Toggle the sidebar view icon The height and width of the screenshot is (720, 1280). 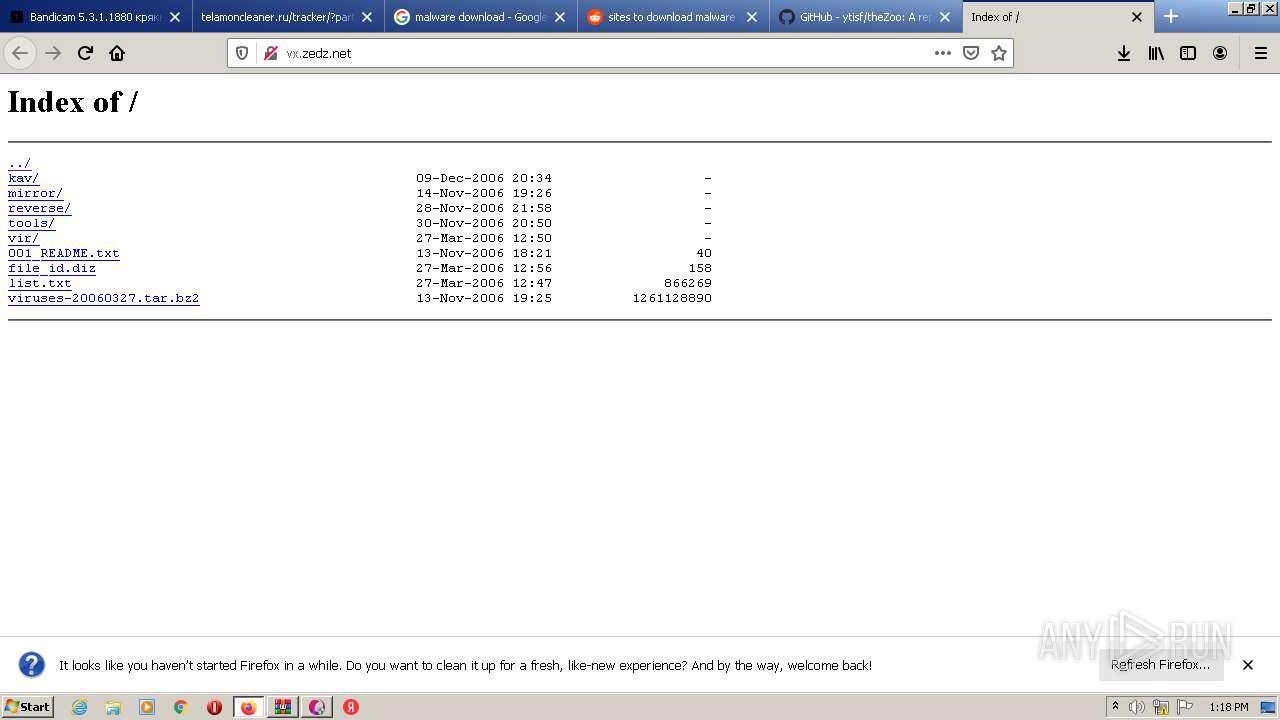[1188, 53]
